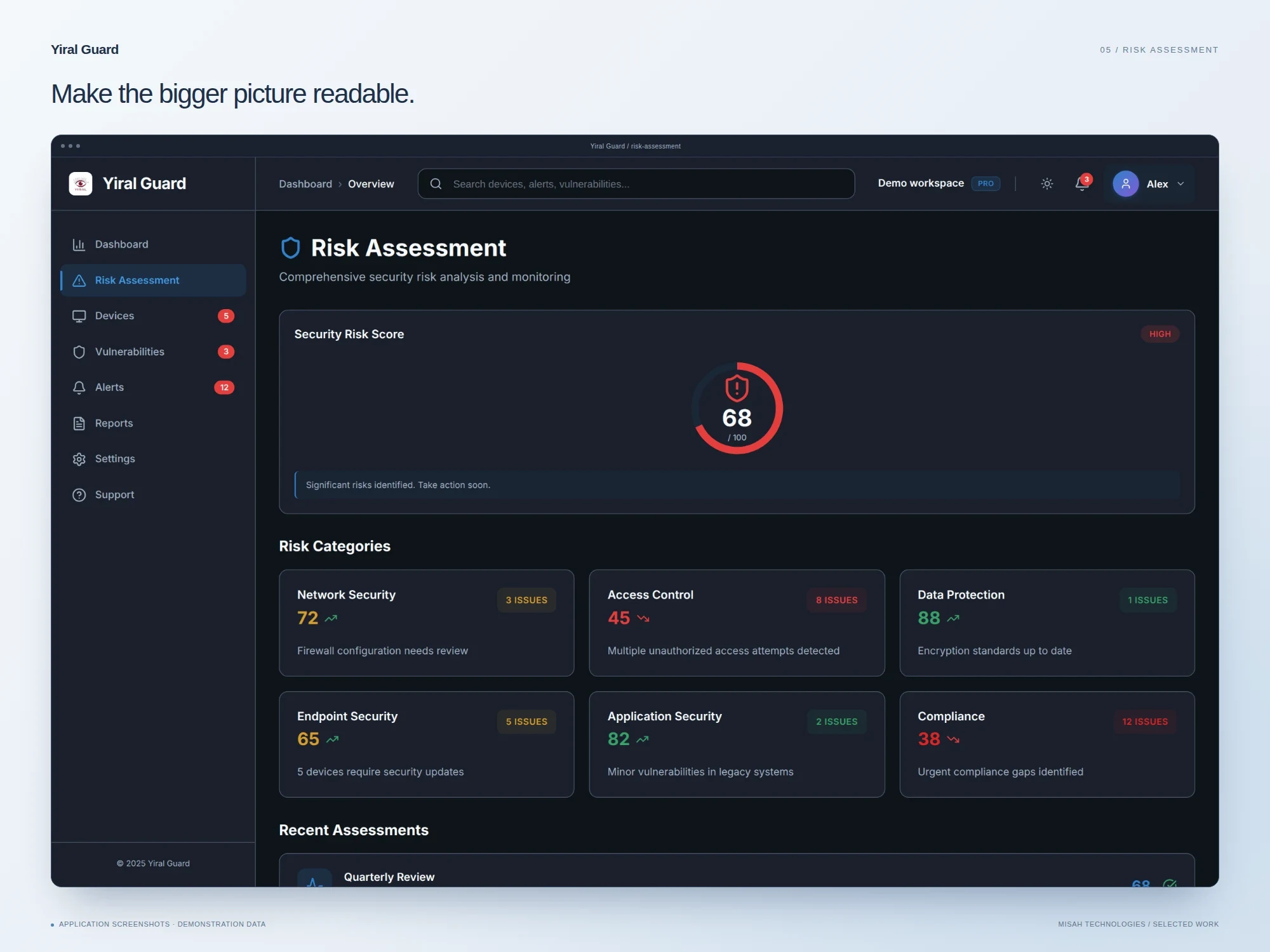Click the Settings gear icon in sidebar
Viewport: 1270px width, 952px height.
pos(79,459)
